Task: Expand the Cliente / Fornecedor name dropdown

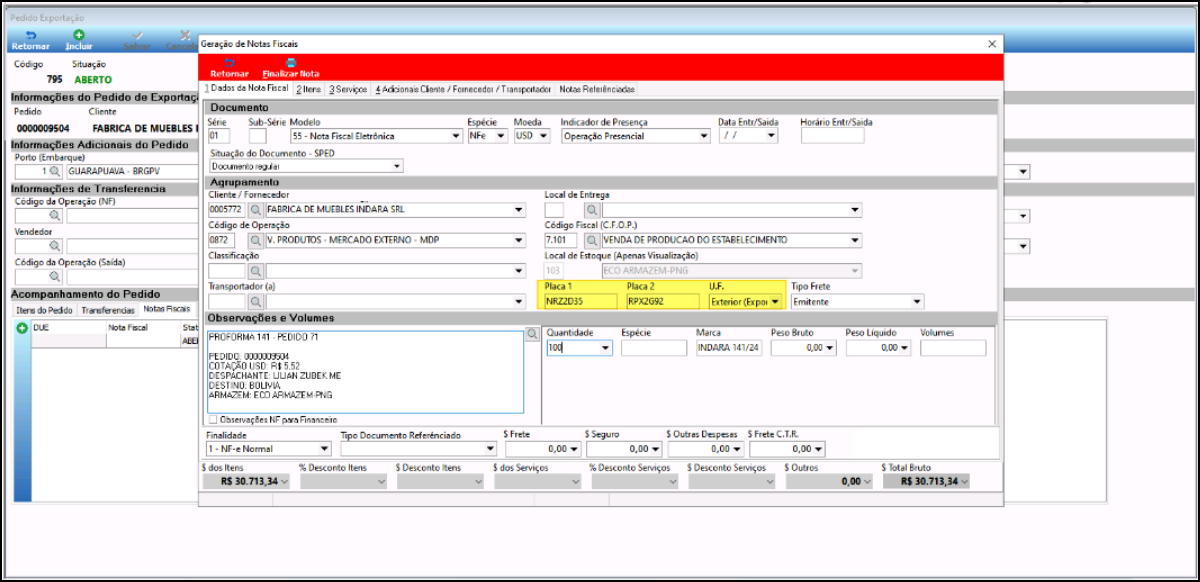Action: 518,210
